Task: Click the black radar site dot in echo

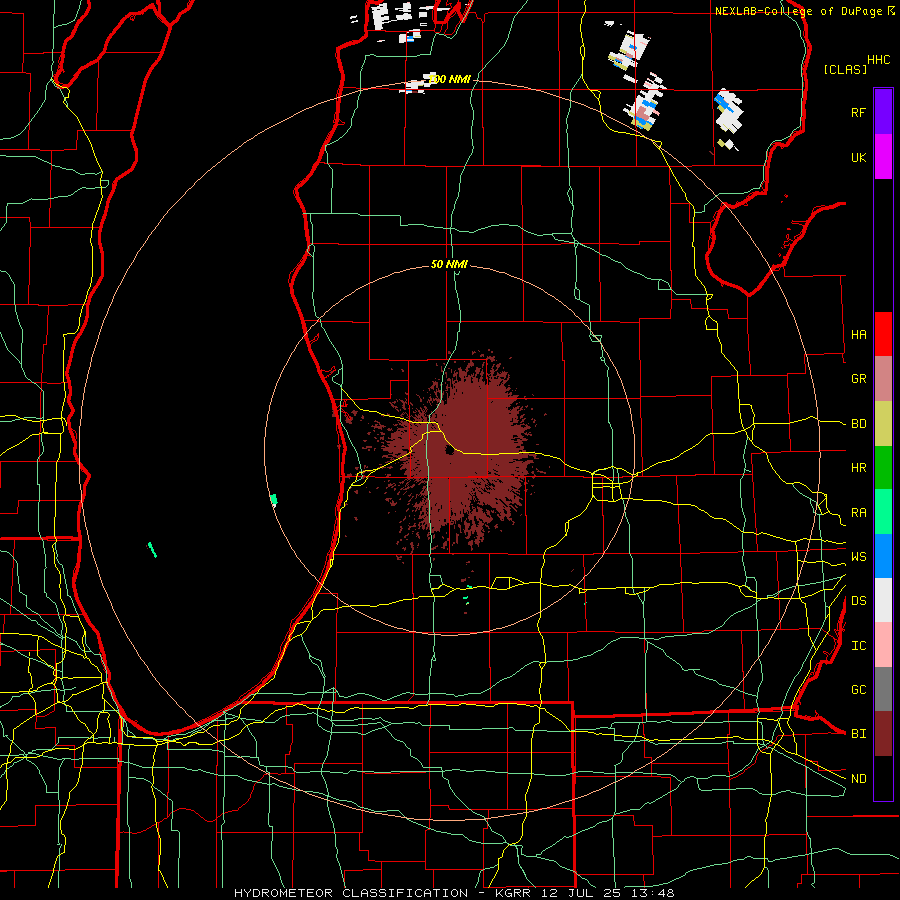Action: (x=449, y=451)
